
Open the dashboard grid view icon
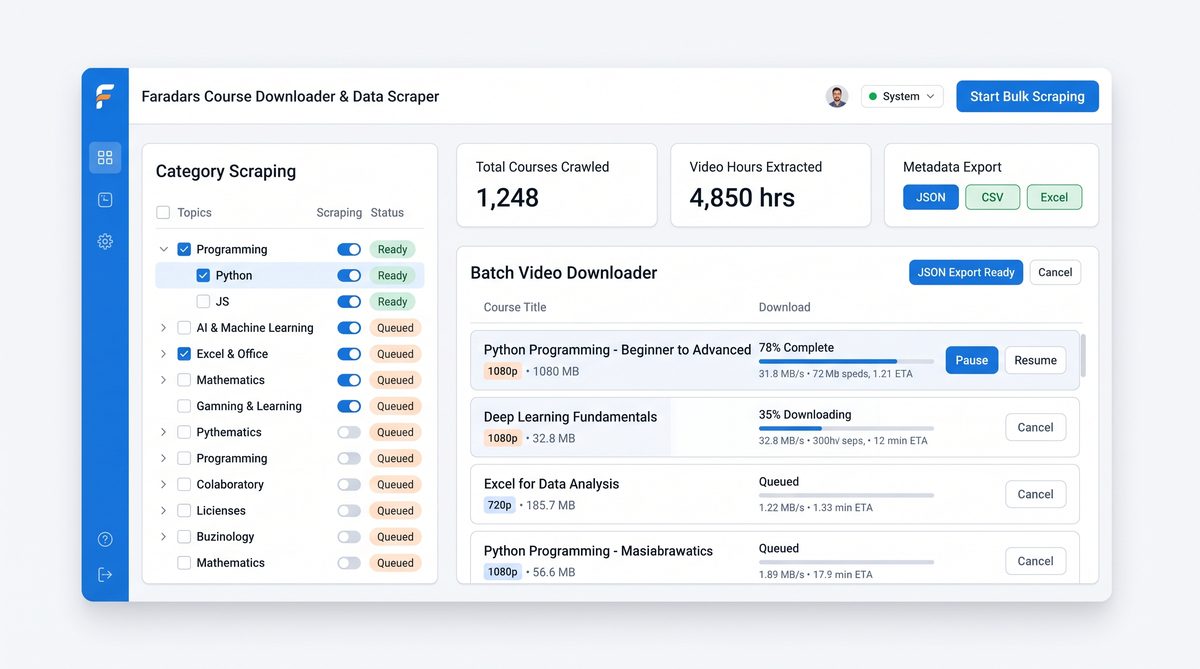105,158
